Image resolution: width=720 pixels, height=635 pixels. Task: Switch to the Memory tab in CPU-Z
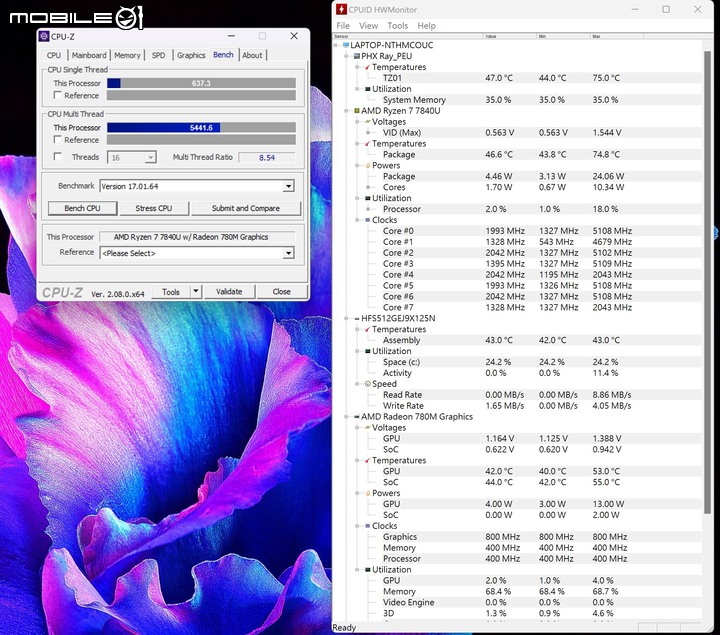[127, 55]
